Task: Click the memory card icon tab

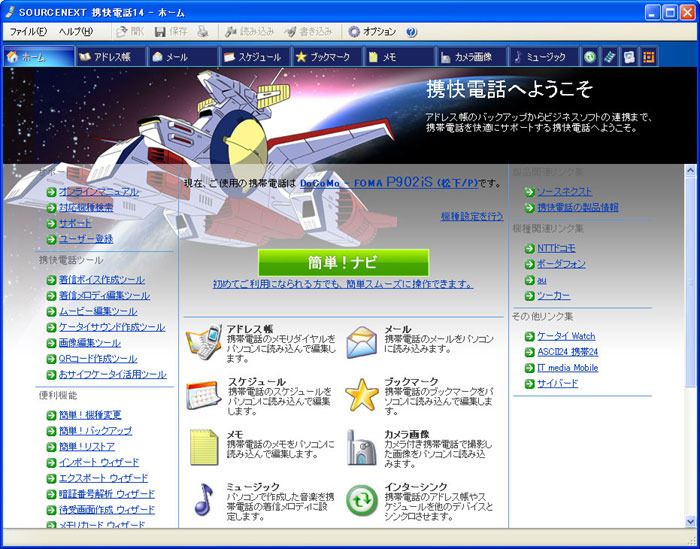Action: (x=609, y=57)
